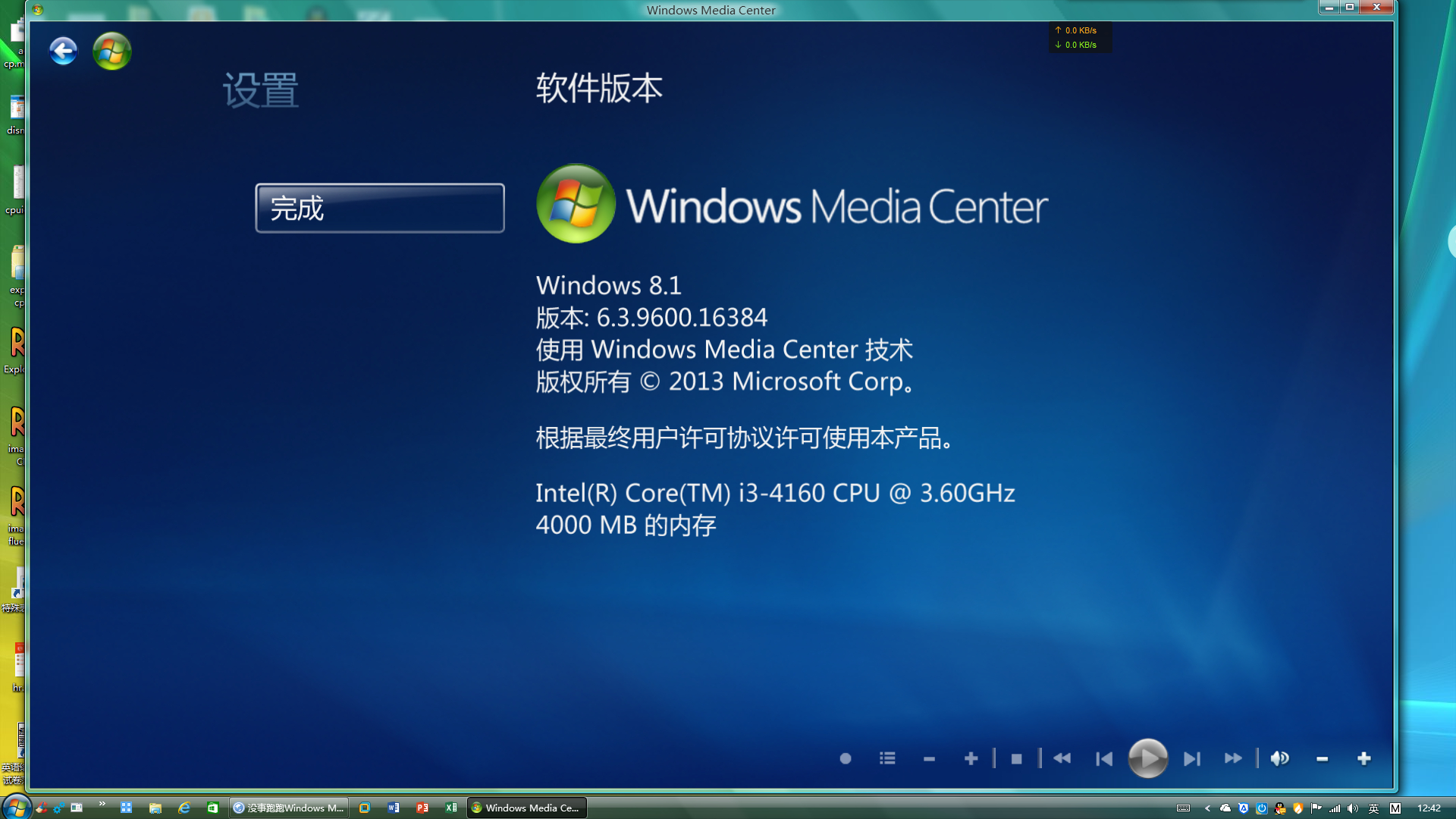
Task: Click the large Windows Media Center logo
Action: click(x=792, y=204)
